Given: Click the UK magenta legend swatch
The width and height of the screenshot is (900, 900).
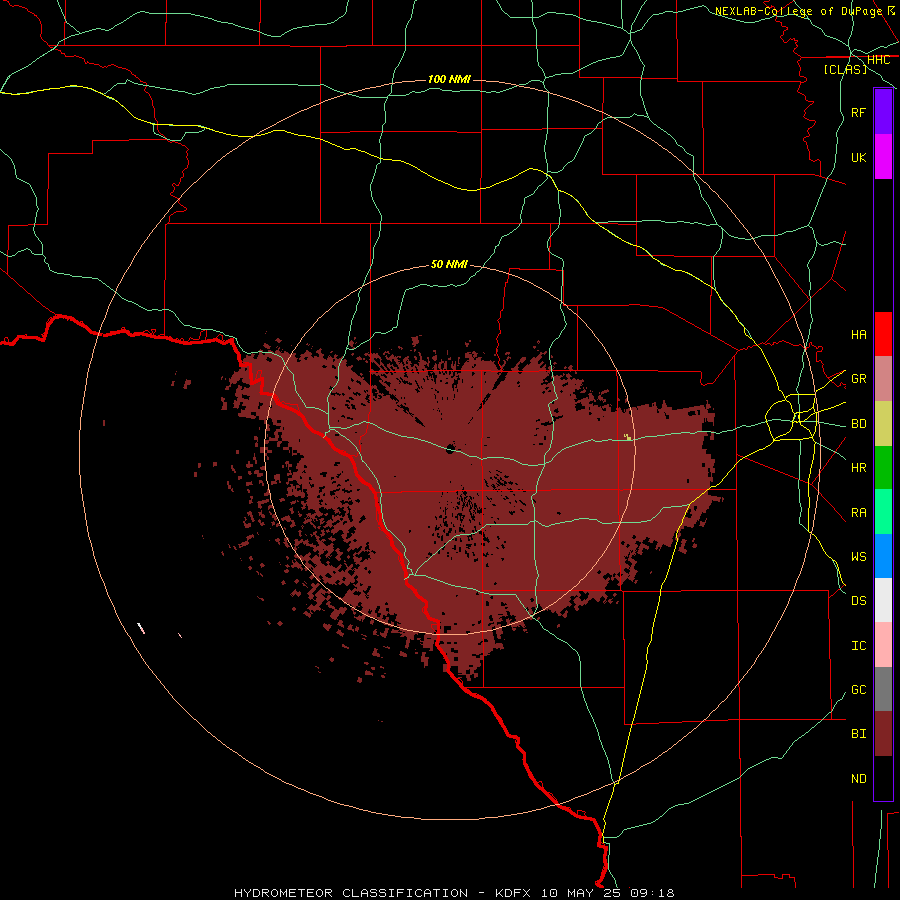Looking at the screenshot, I should tap(883, 157).
